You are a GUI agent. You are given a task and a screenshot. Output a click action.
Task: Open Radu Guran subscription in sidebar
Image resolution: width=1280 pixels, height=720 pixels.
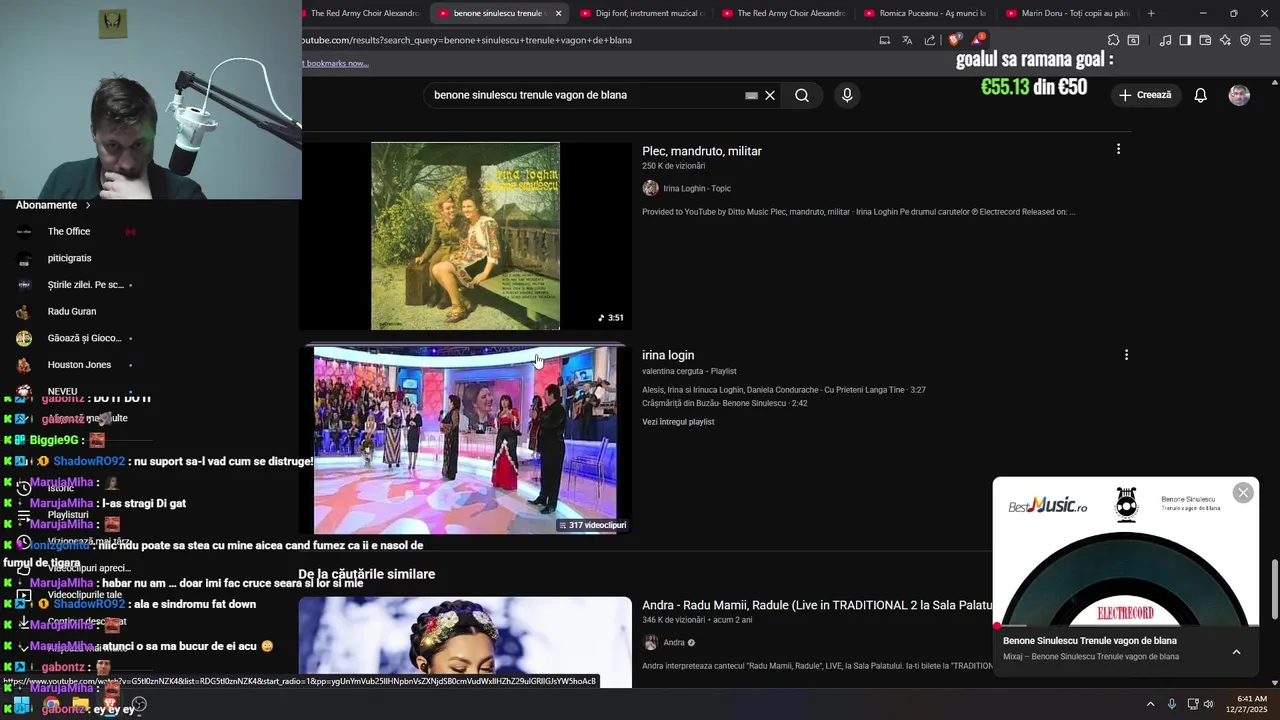point(71,311)
